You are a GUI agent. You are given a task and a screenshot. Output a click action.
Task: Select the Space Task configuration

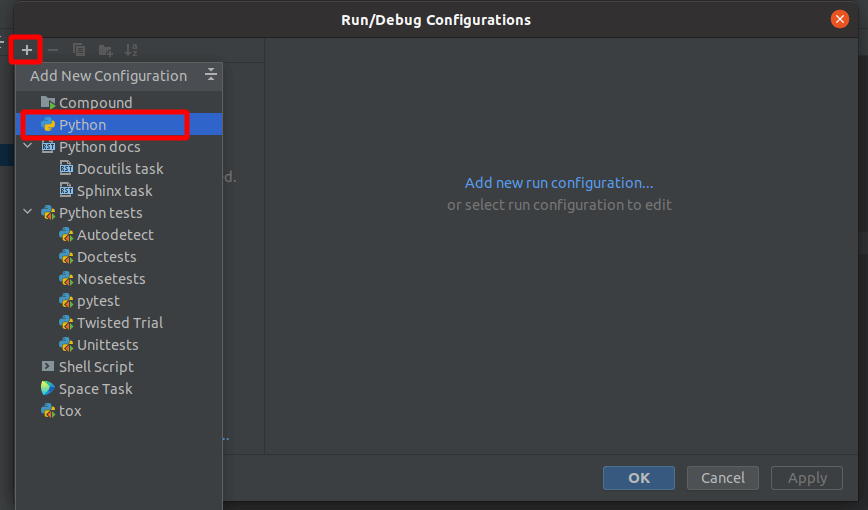95,389
